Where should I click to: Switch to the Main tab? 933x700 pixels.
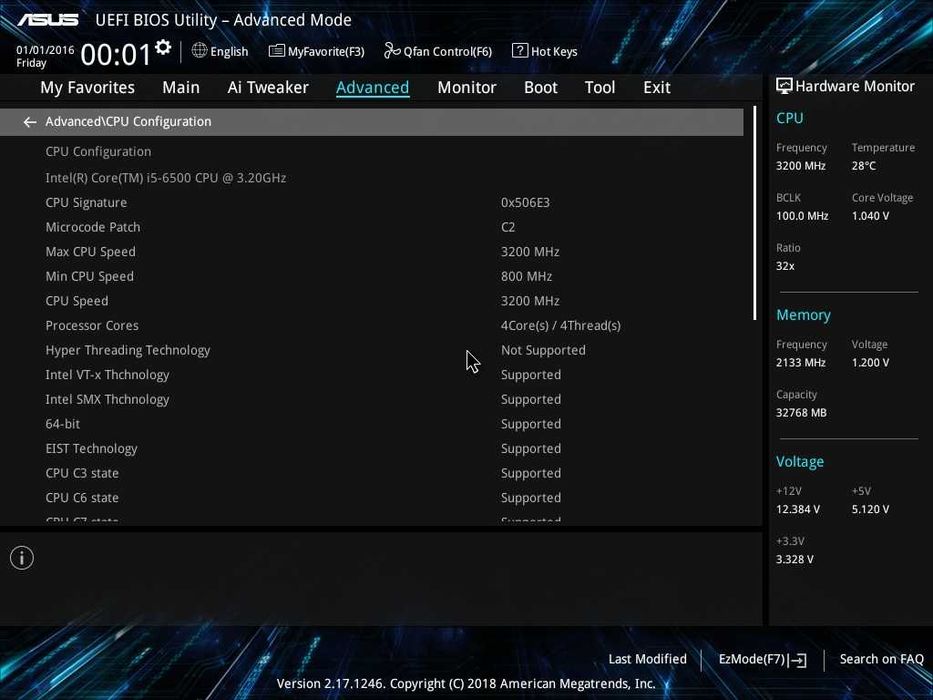[181, 88]
